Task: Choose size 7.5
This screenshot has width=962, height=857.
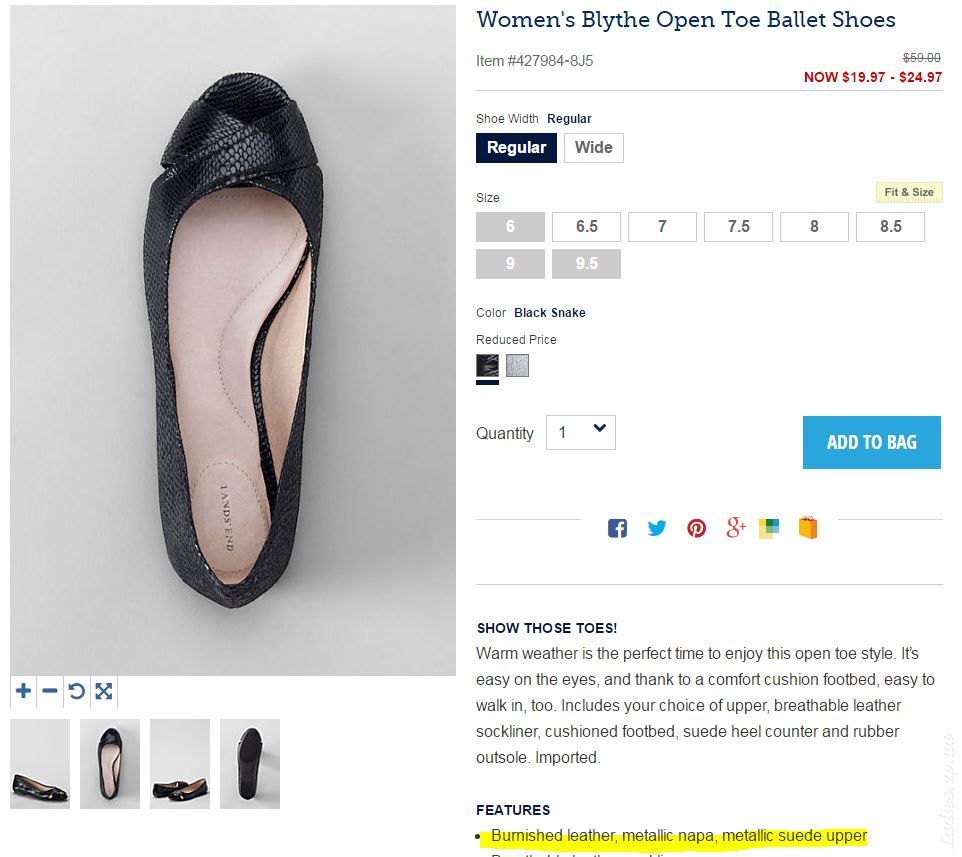Action: point(738,227)
